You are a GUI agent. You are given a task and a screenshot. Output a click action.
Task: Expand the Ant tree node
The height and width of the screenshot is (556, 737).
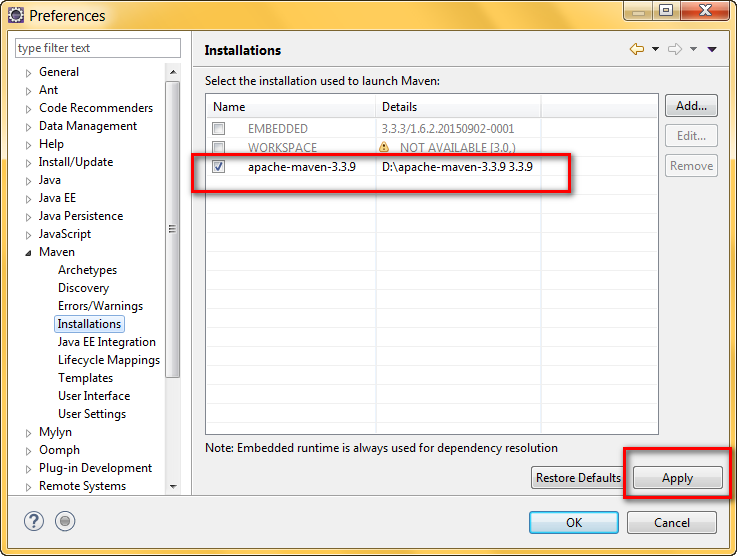click(28, 91)
